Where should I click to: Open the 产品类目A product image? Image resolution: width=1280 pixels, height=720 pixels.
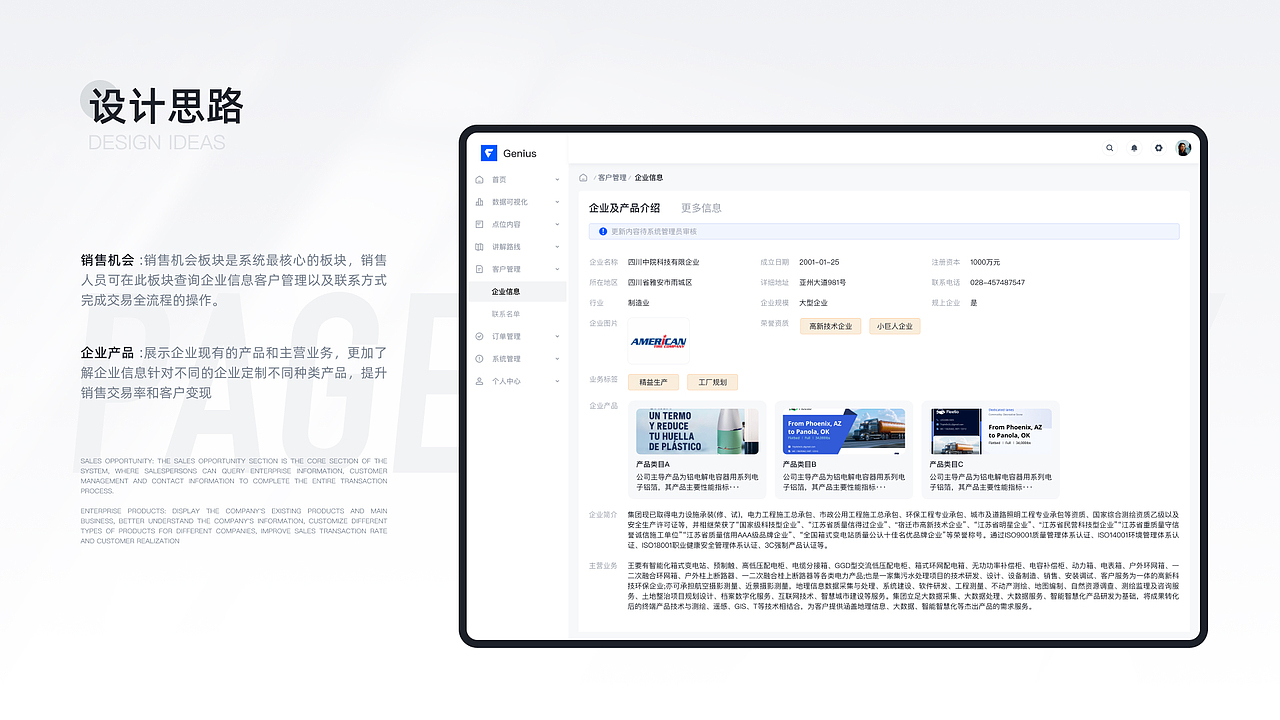[697, 432]
